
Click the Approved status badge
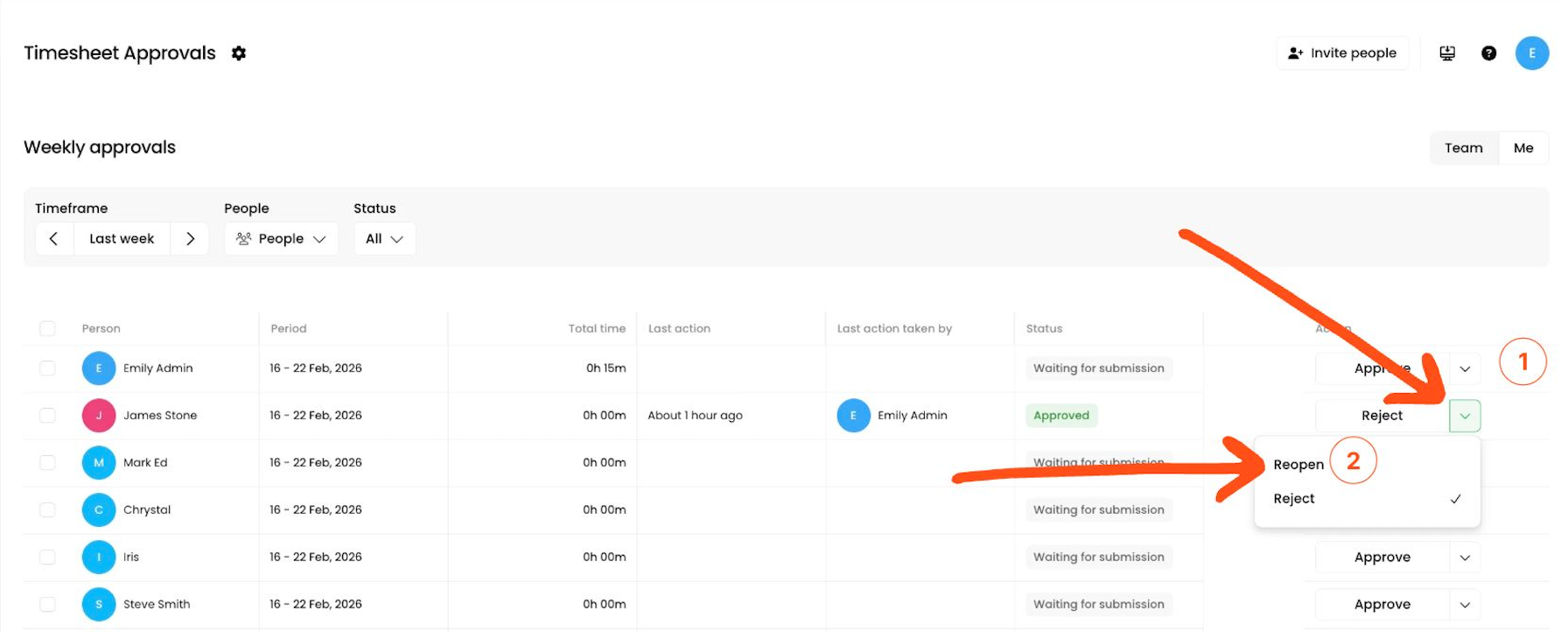(x=1061, y=416)
